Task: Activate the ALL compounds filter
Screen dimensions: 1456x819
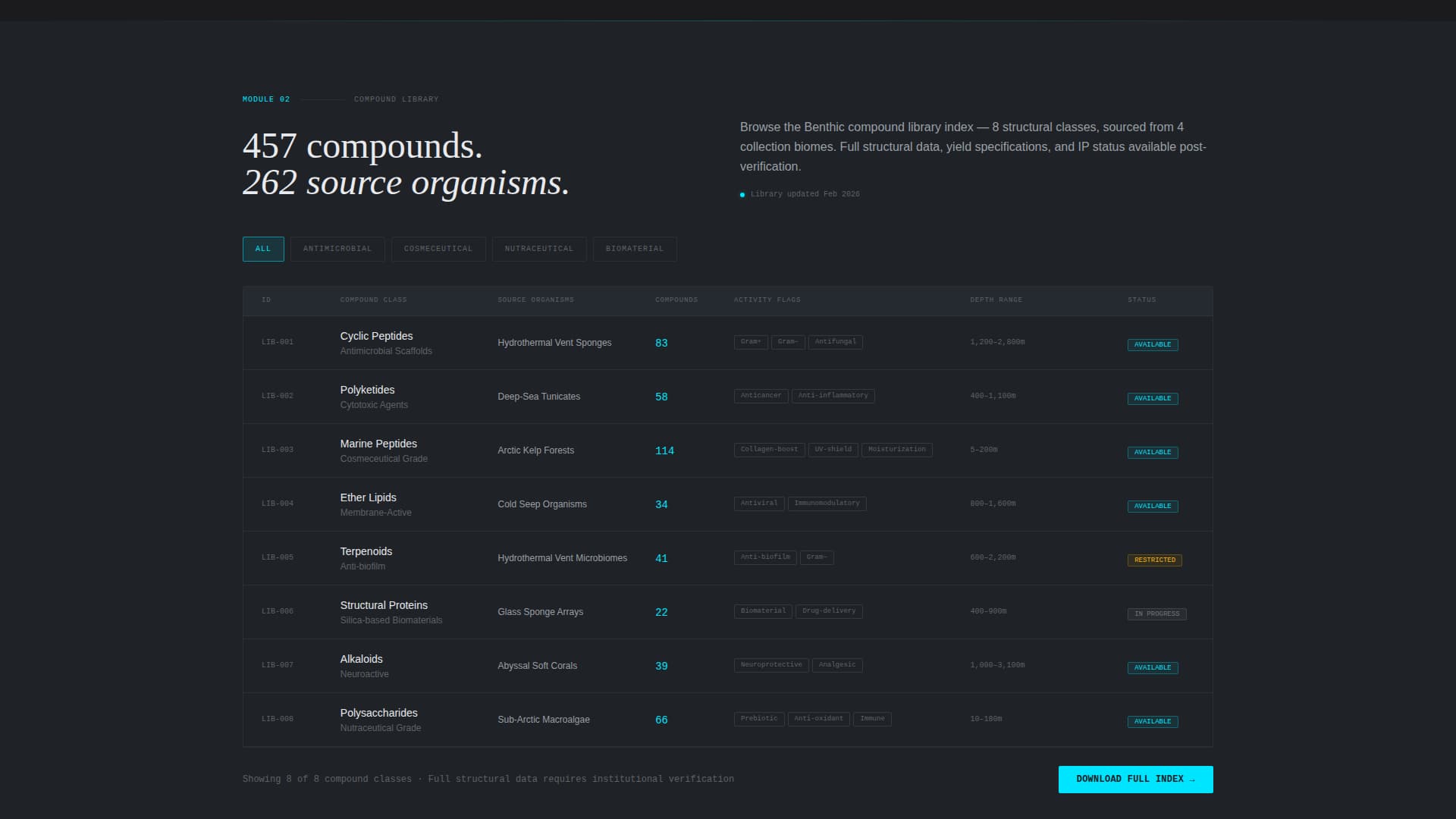Action: tap(263, 249)
